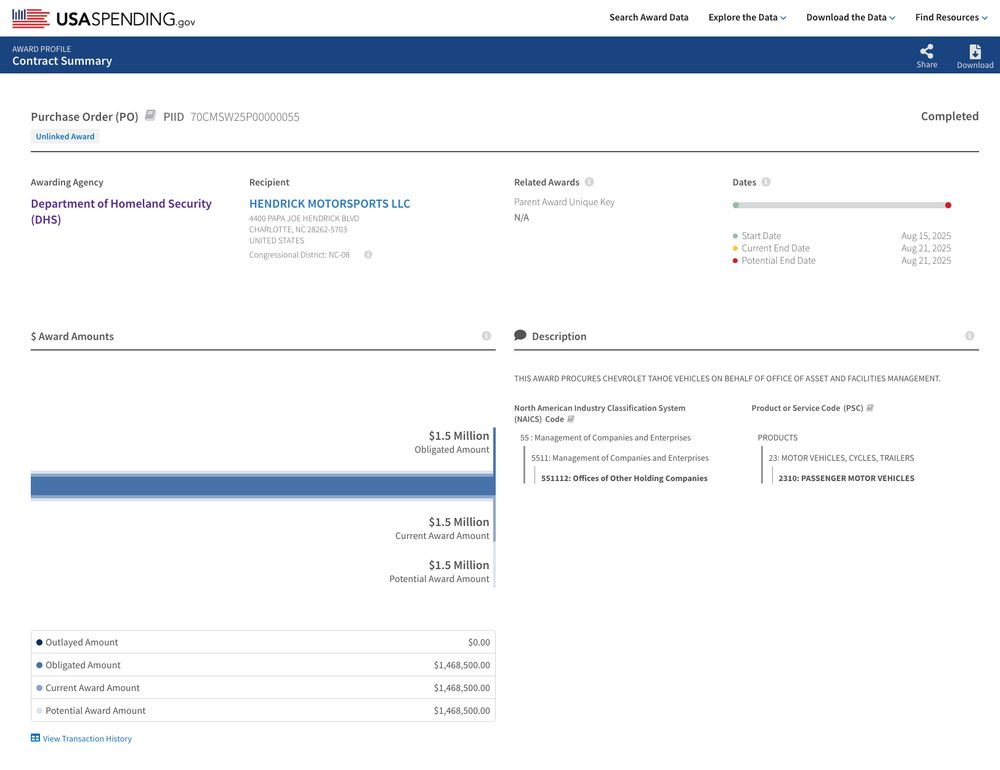Click '551112: Offices of Other Holding Companies'
The image size is (1000, 770).
coord(624,478)
